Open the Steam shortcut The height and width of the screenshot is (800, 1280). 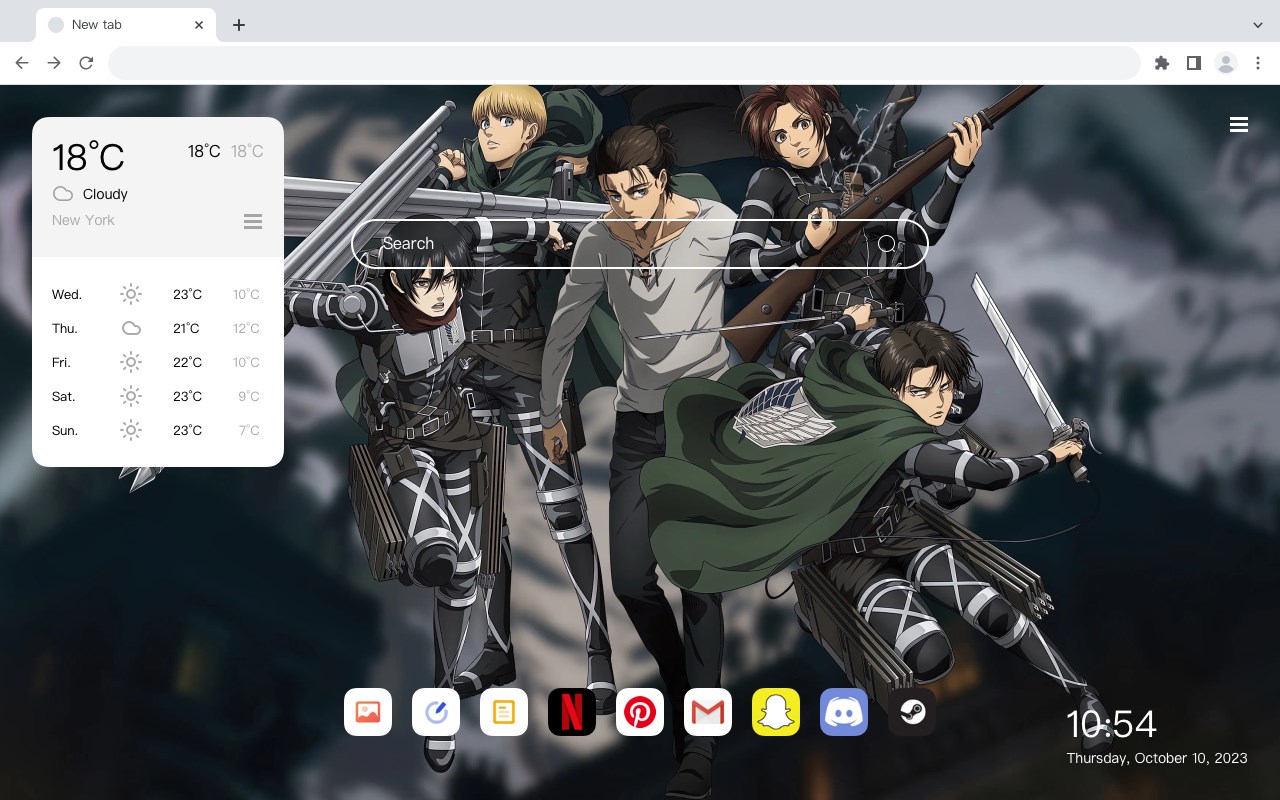tap(912, 712)
